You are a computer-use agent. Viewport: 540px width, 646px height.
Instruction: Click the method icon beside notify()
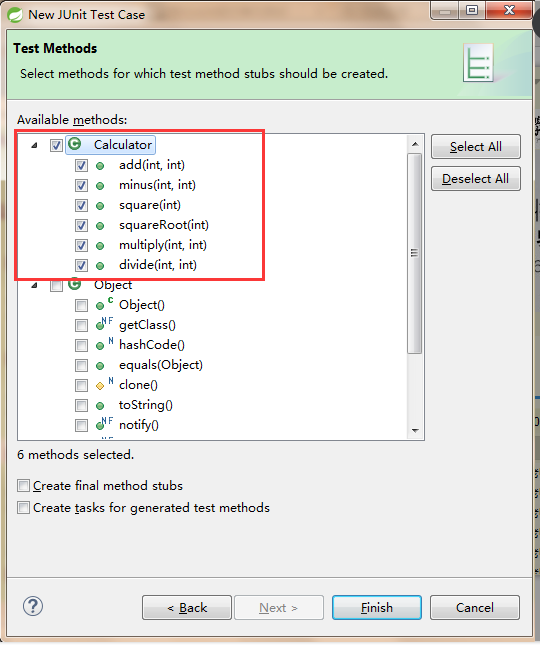(x=104, y=424)
